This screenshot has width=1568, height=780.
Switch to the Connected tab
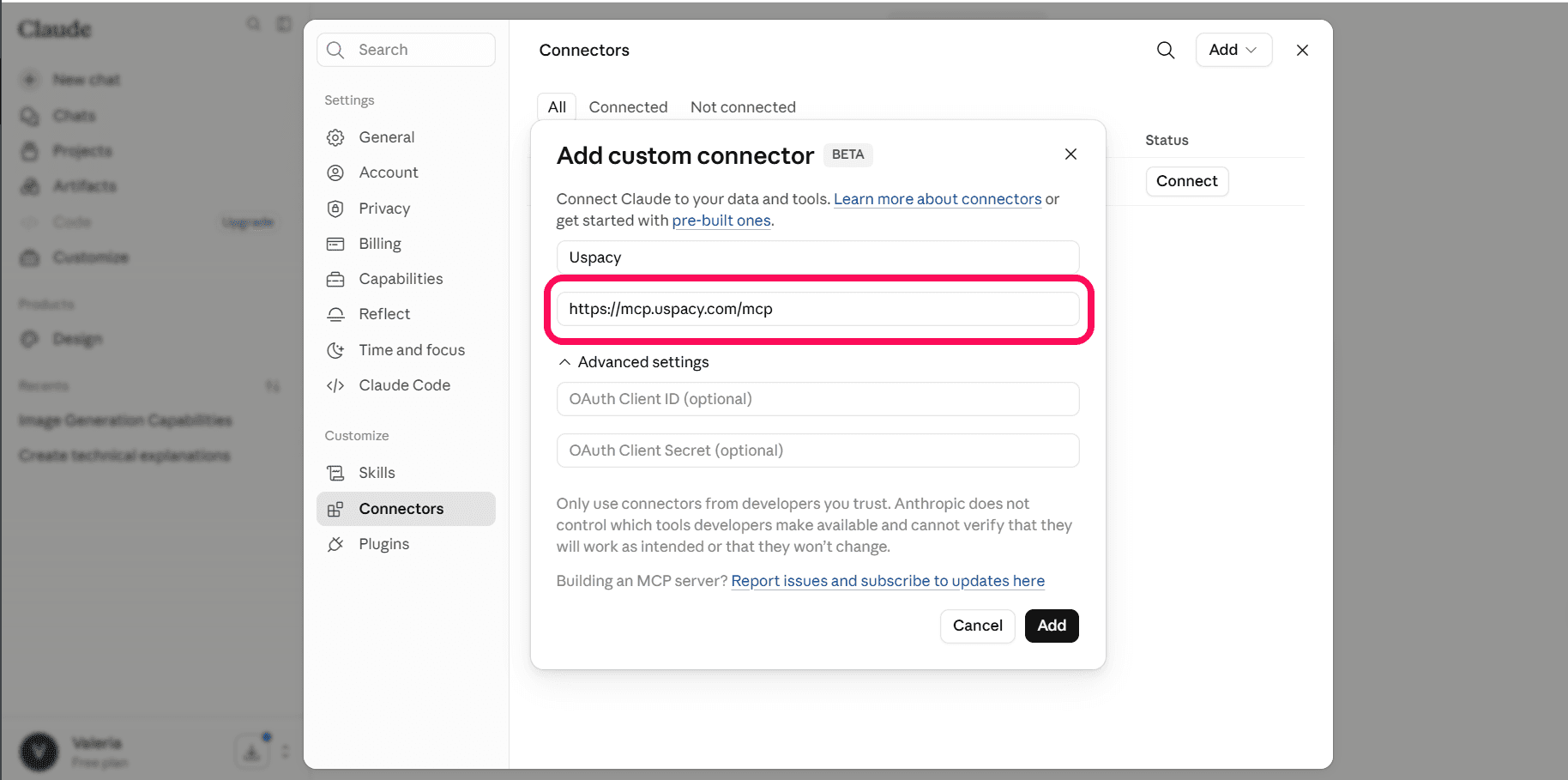click(x=628, y=107)
